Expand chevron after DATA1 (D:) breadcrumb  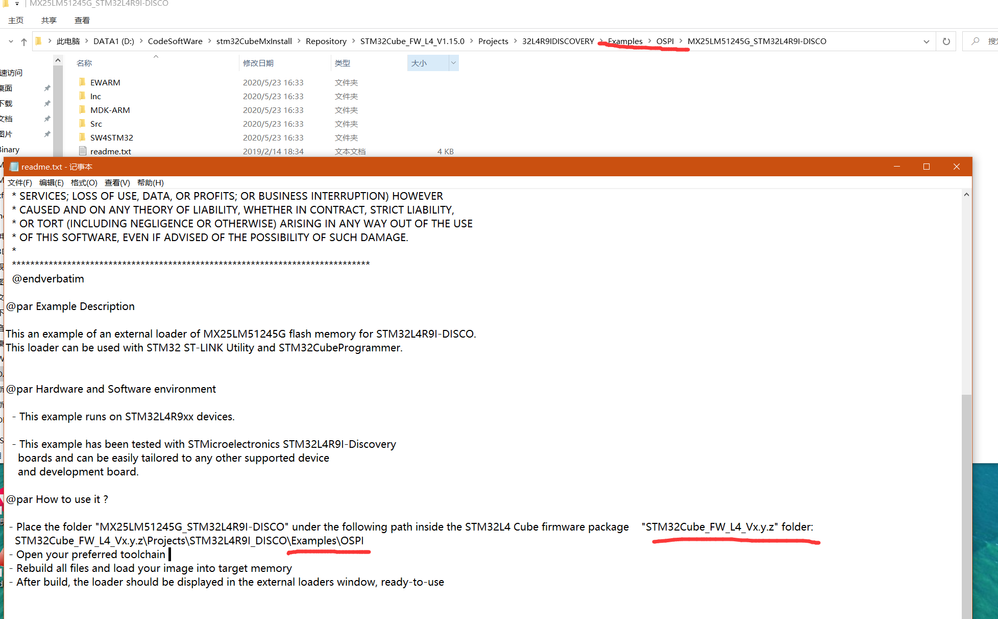141,41
